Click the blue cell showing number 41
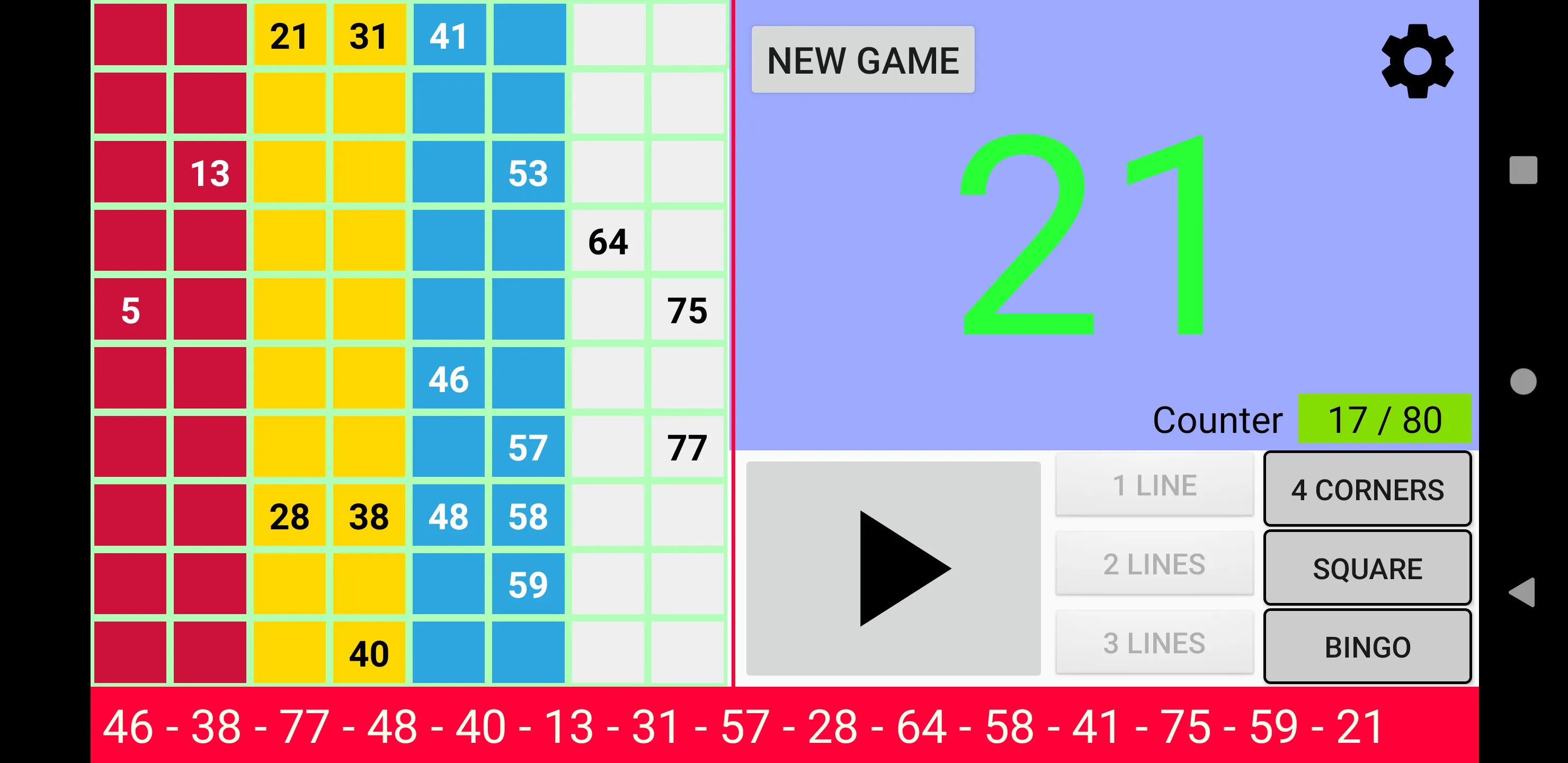 [448, 36]
